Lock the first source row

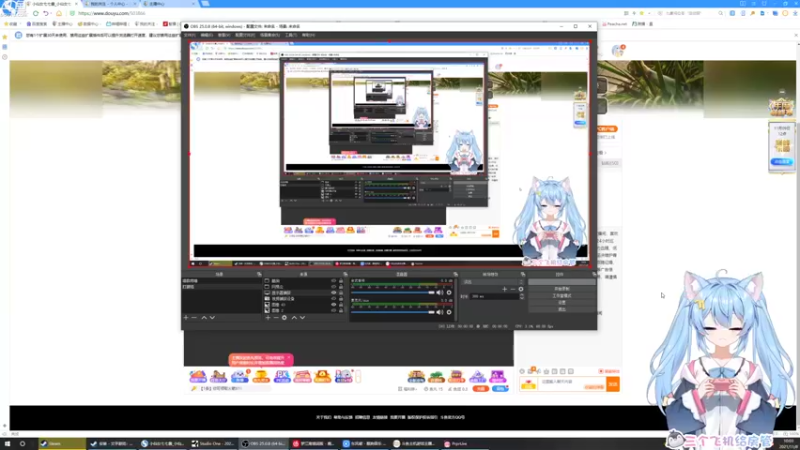pos(341,281)
